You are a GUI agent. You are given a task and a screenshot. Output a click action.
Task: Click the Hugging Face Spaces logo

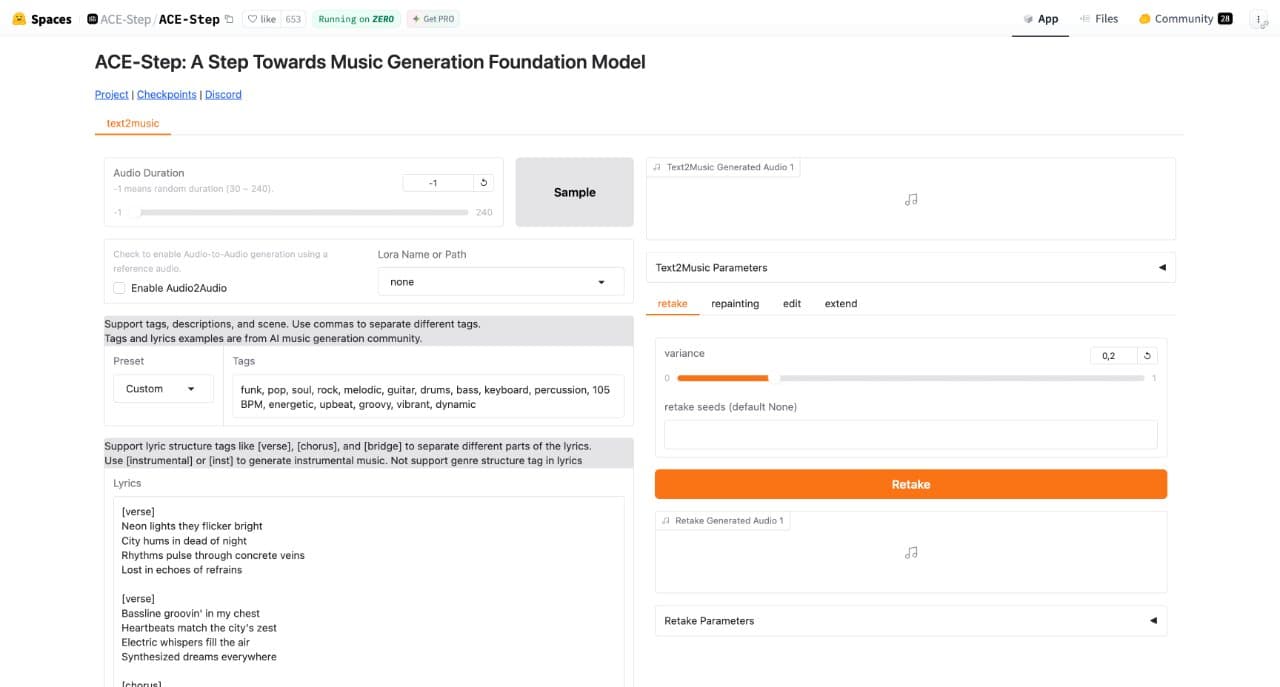(x=42, y=19)
